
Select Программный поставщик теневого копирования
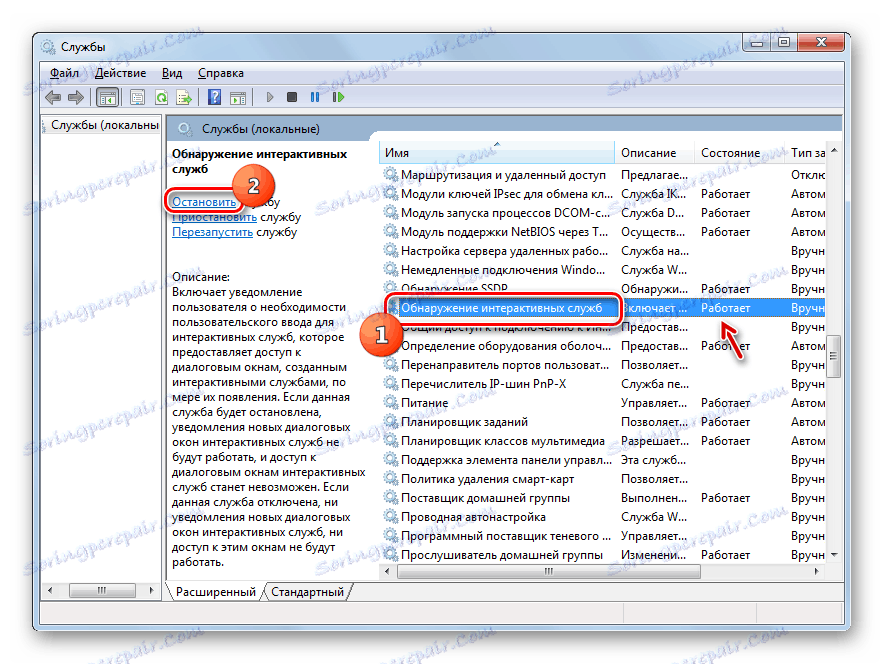(603, 536)
